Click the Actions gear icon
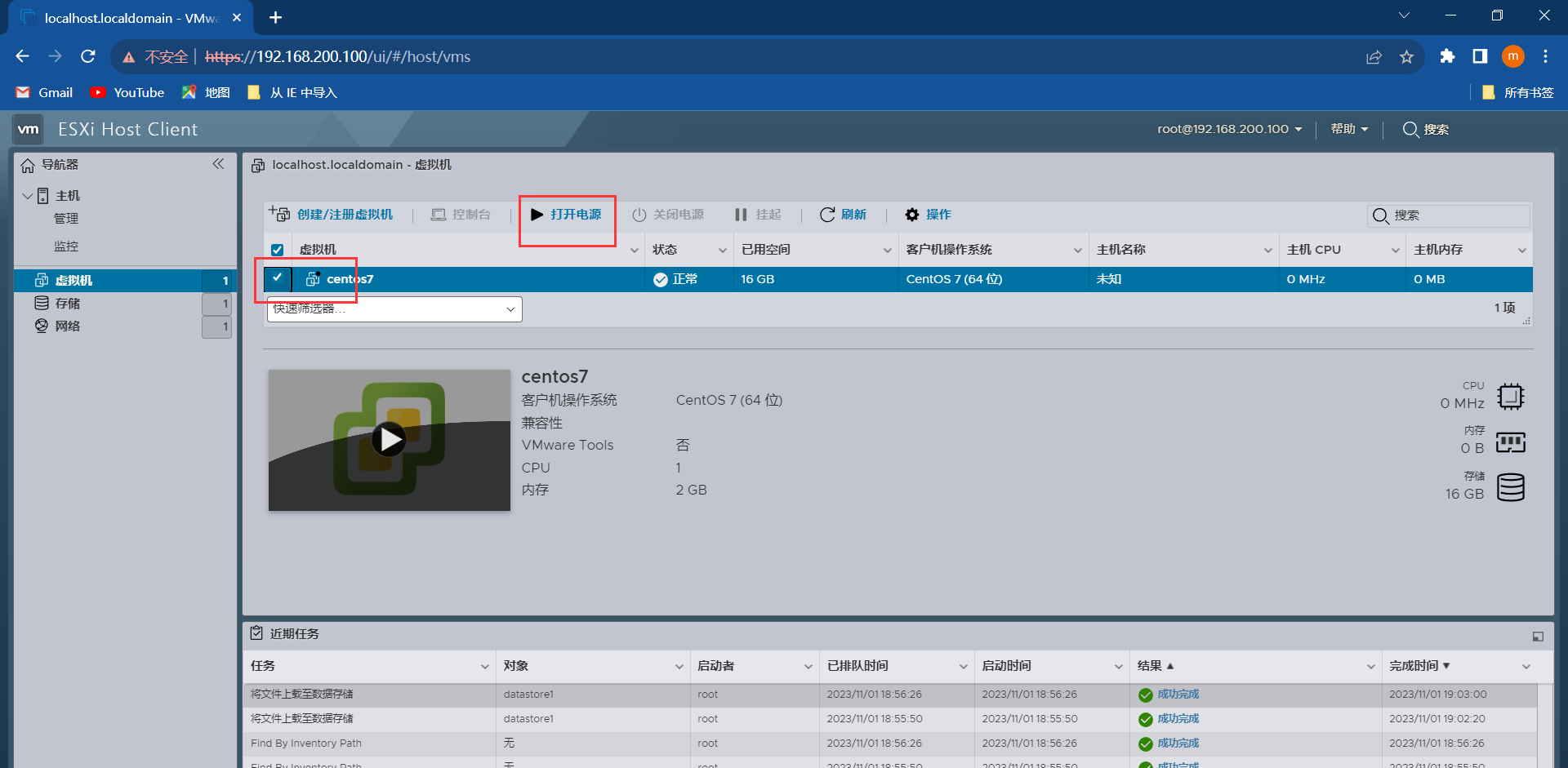The width and height of the screenshot is (1568, 768). pos(912,215)
